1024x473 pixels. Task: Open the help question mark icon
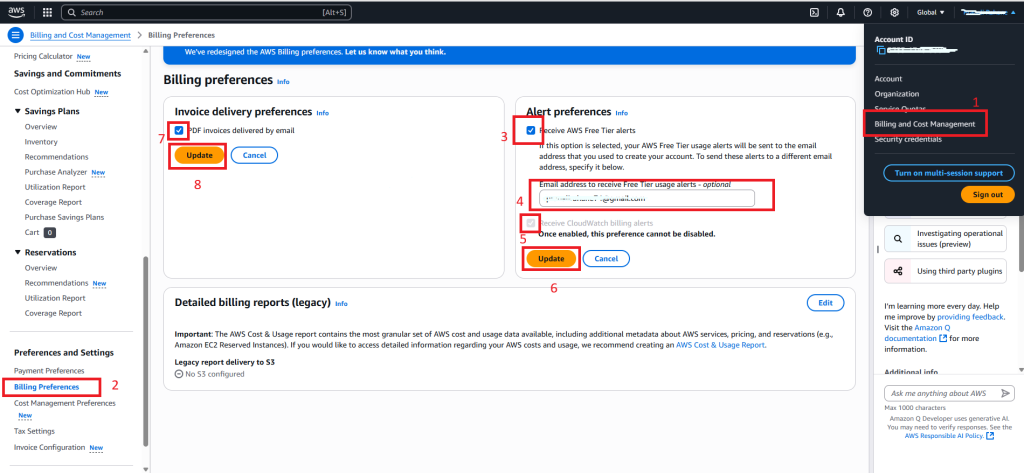pyautogui.click(x=867, y=12)
